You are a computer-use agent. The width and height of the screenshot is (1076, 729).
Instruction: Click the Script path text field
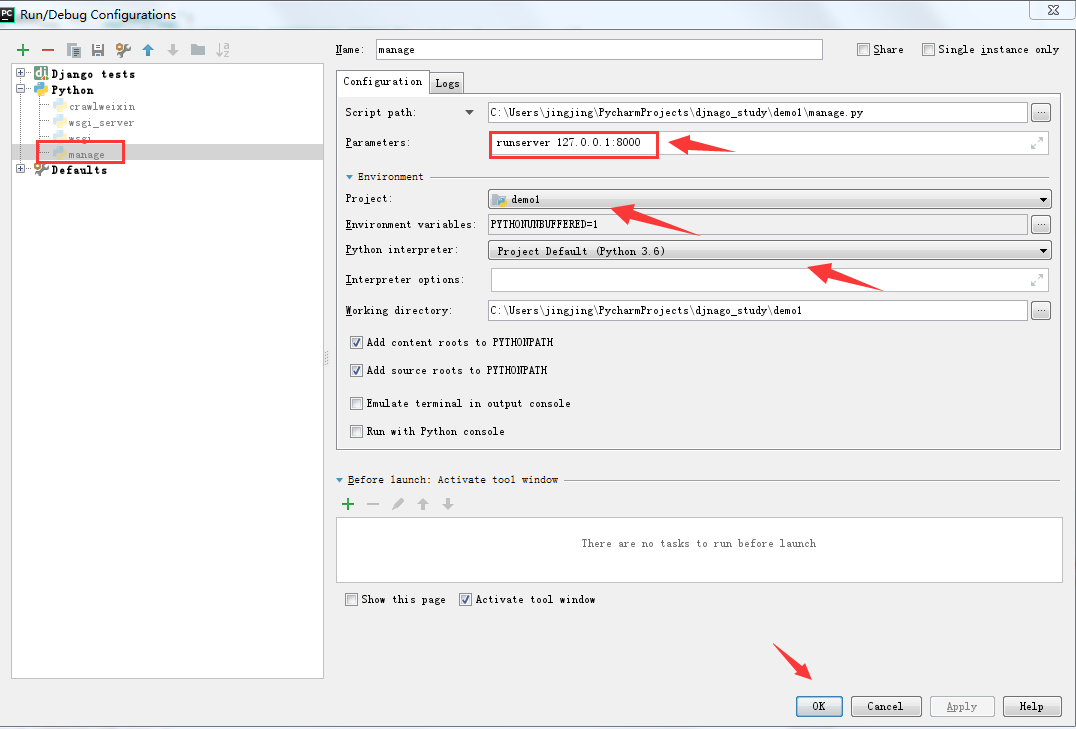pyautogui.click(x=758, y=113)
